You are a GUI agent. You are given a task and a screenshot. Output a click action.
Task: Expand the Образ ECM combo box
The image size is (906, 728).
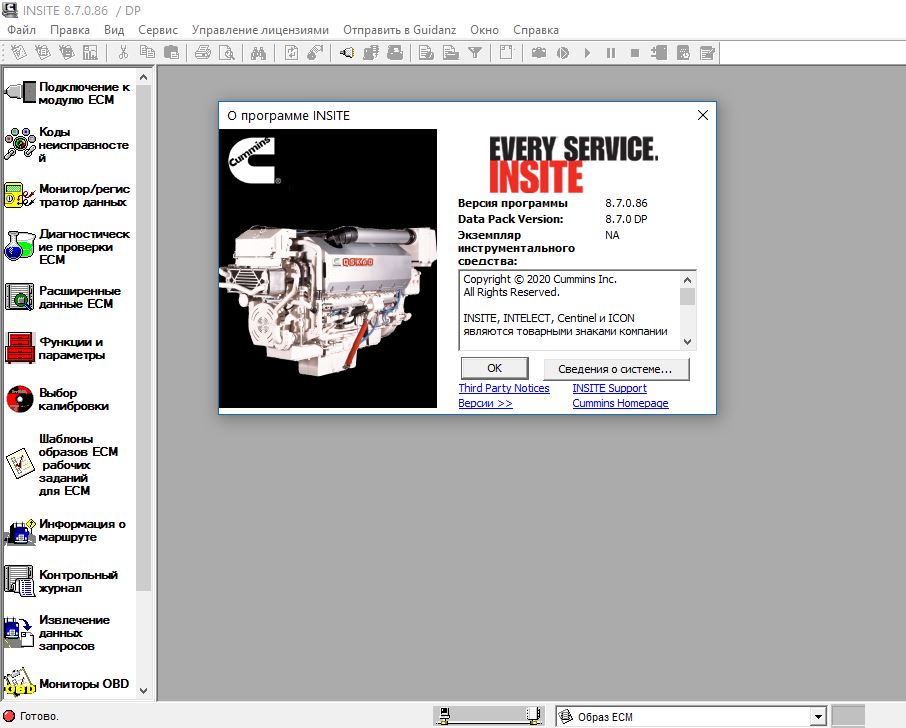pyautogui.click(x=818, y=716)
